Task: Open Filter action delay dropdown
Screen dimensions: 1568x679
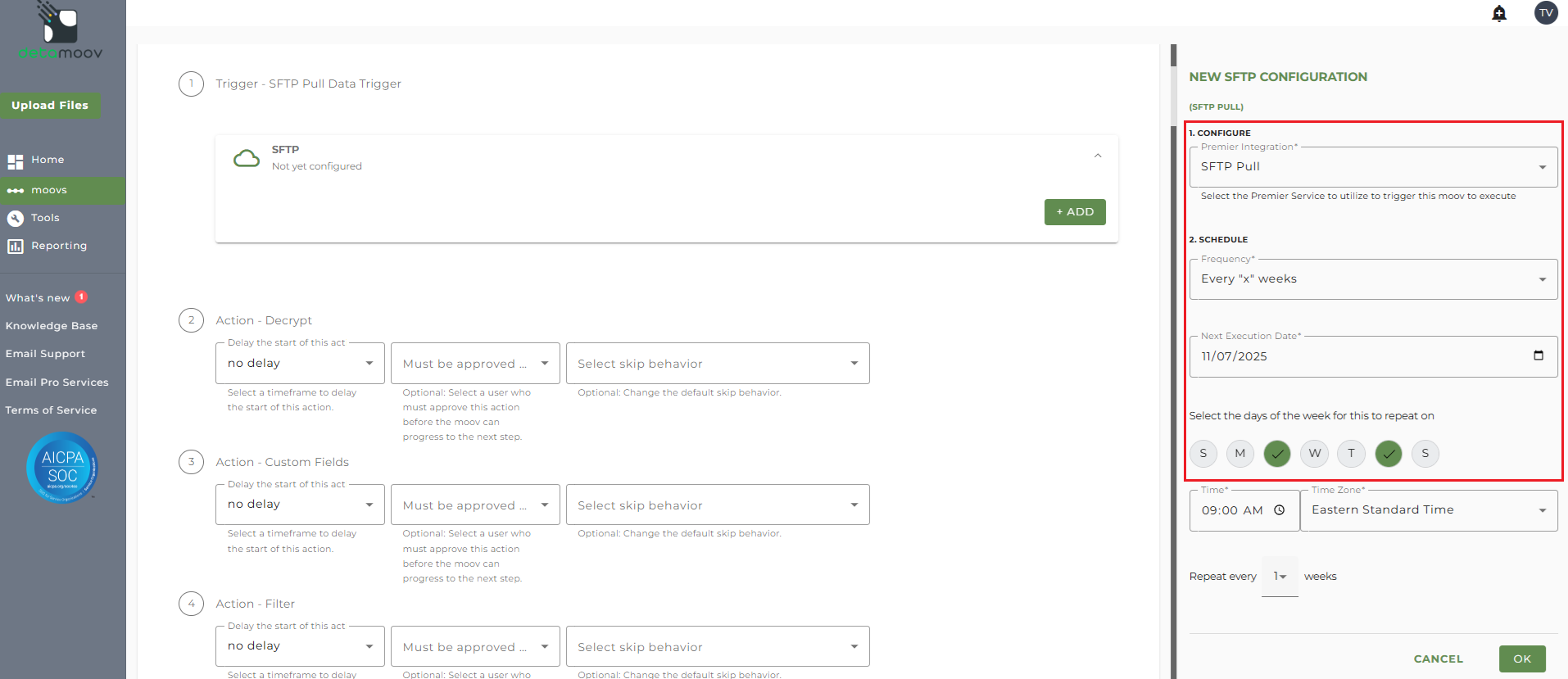Action: tap(300, 646)
